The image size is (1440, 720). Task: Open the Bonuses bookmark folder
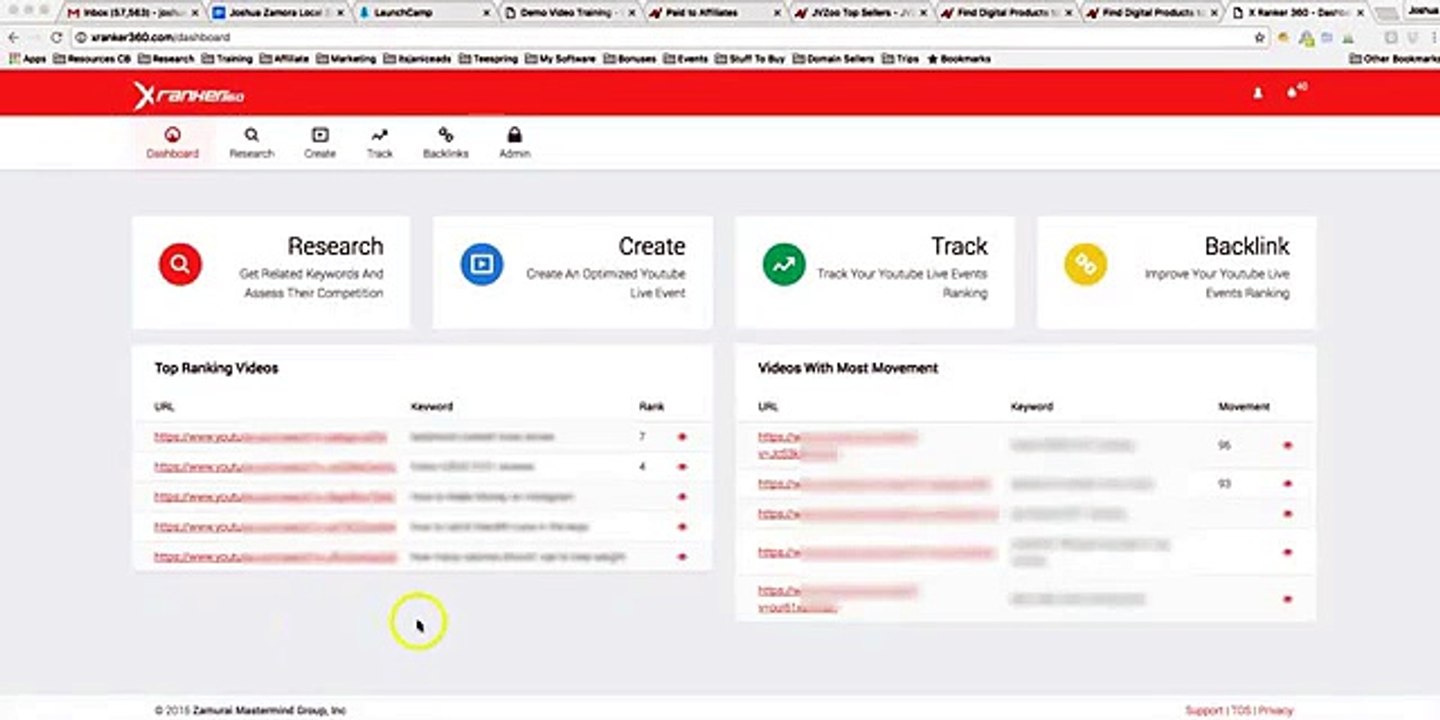pos(632,59)
